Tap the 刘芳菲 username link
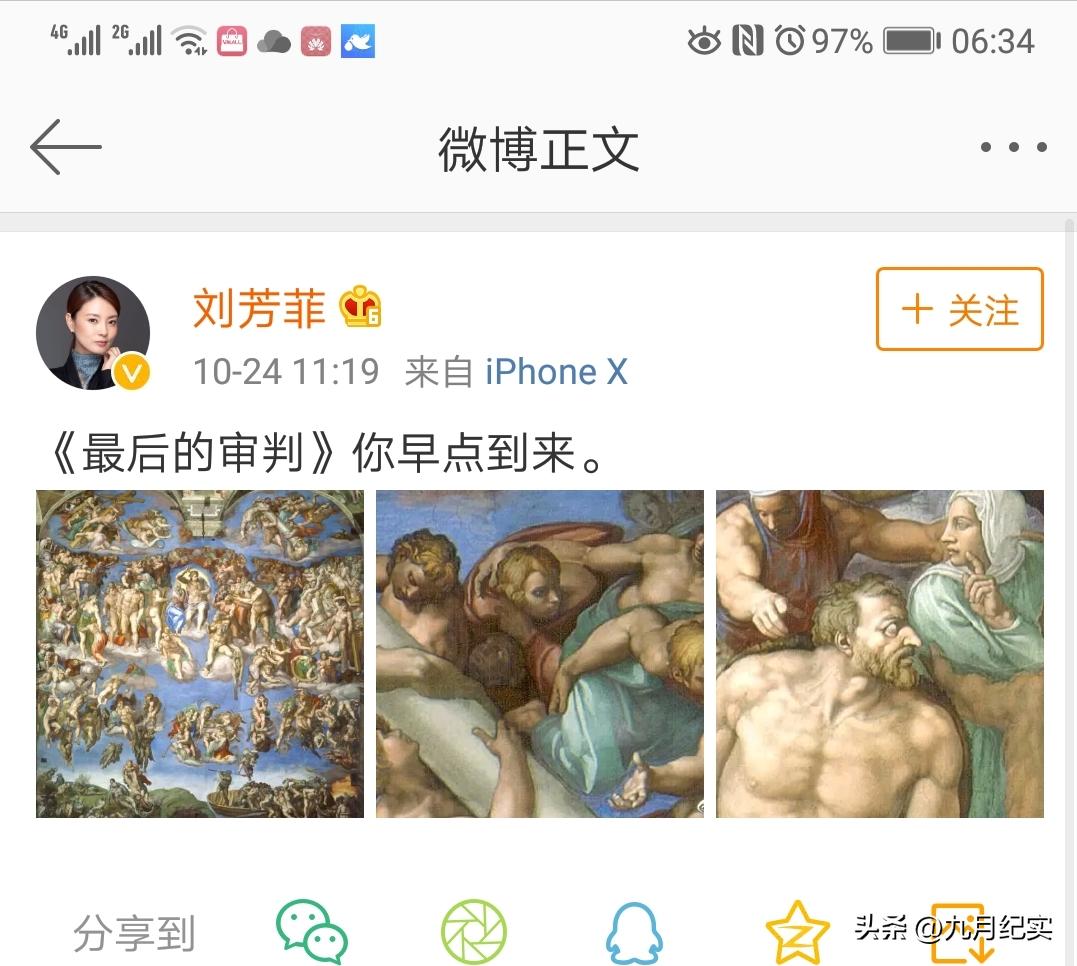Viewport: 1077px width, 966px height. (x=259, y=308)
